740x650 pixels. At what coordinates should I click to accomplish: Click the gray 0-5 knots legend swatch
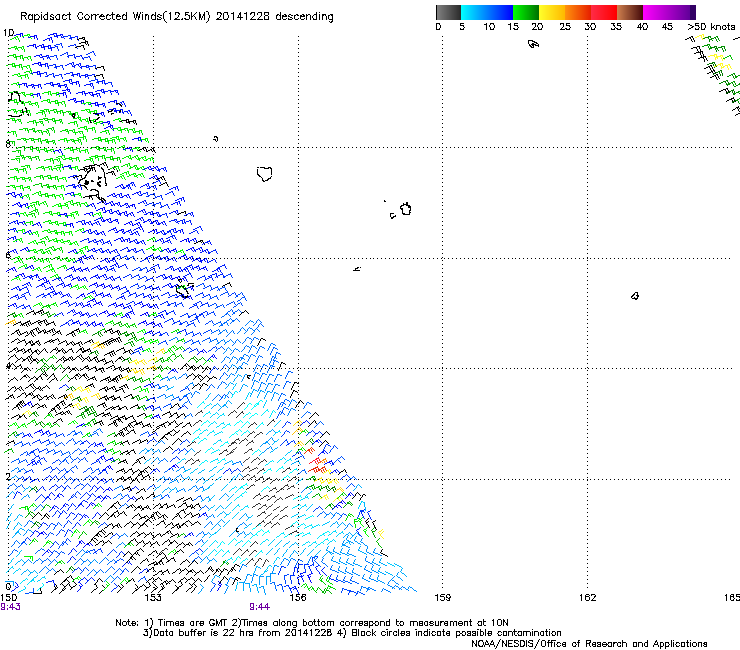[x=448, y=12]
